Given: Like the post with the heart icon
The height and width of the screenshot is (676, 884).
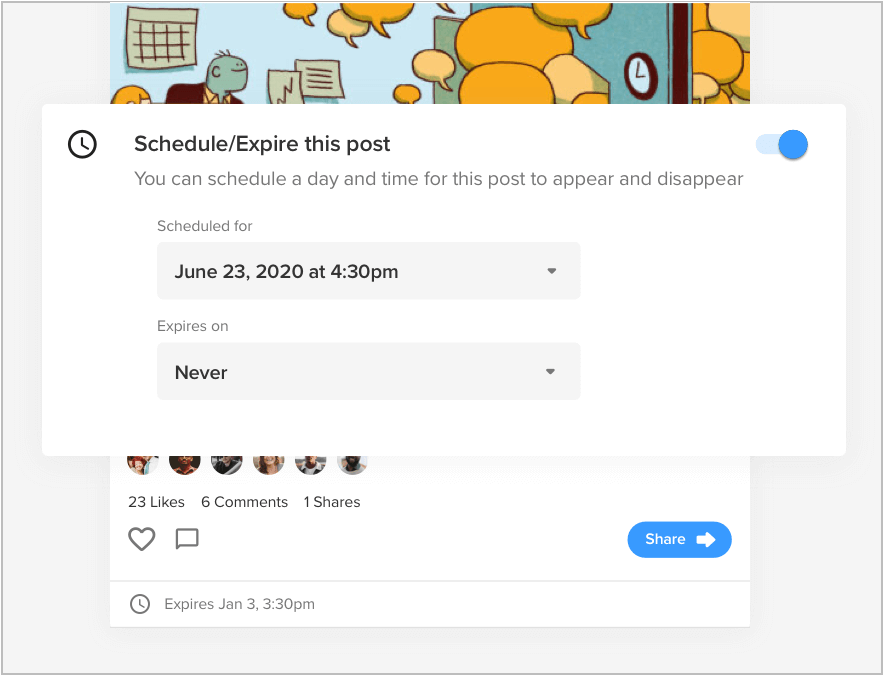Looking at the screenshot, I should point(142,539).
